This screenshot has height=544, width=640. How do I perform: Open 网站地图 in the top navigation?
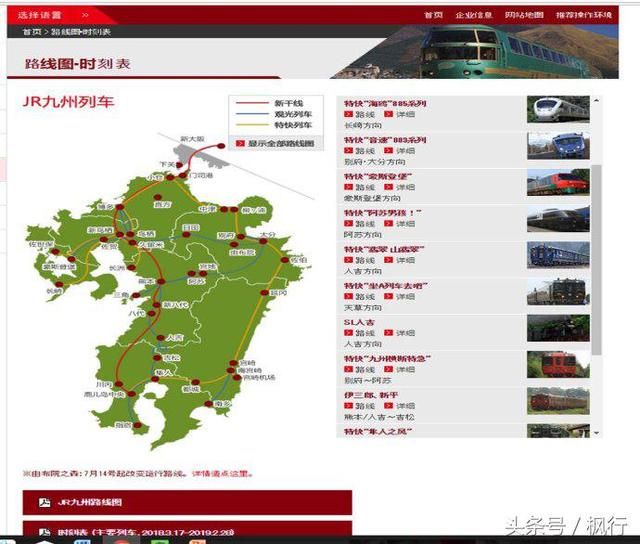pos(524,15)
